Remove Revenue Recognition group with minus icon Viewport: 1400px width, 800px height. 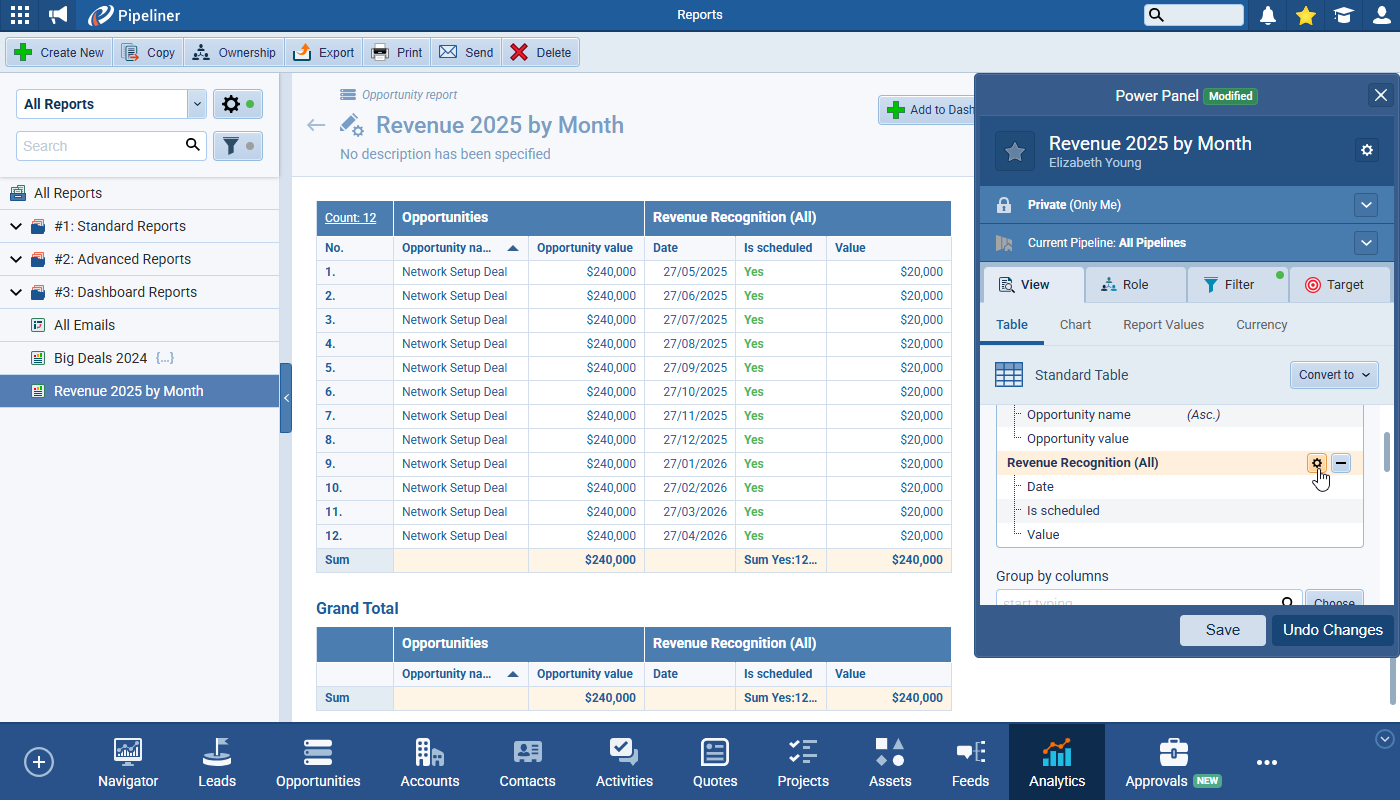click(x=1341, y=463)
